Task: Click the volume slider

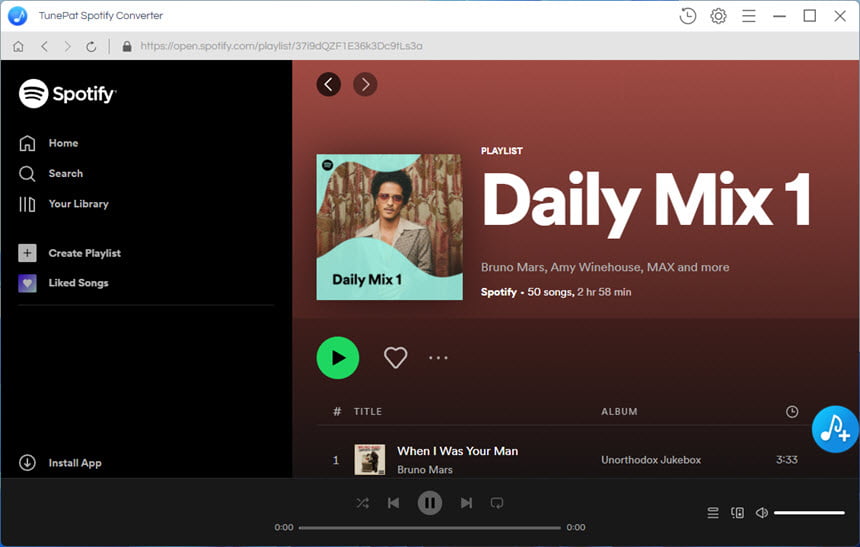Action: (809, 513)
